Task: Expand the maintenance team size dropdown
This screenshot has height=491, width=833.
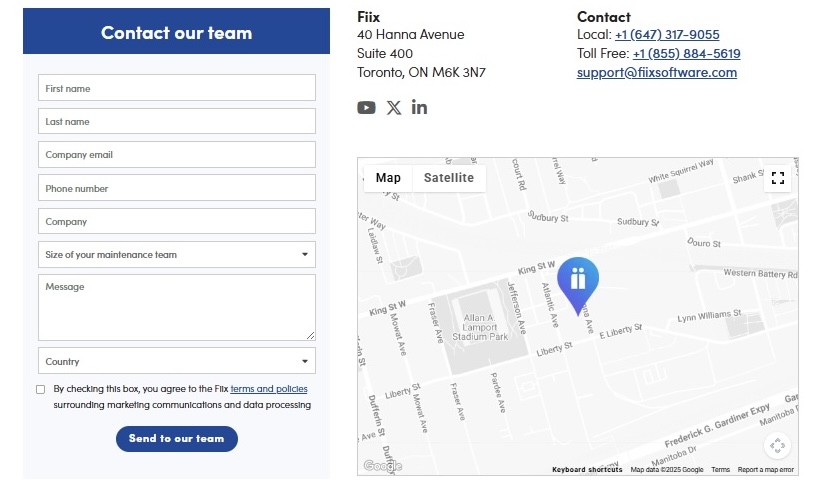Action: point(177,255)
